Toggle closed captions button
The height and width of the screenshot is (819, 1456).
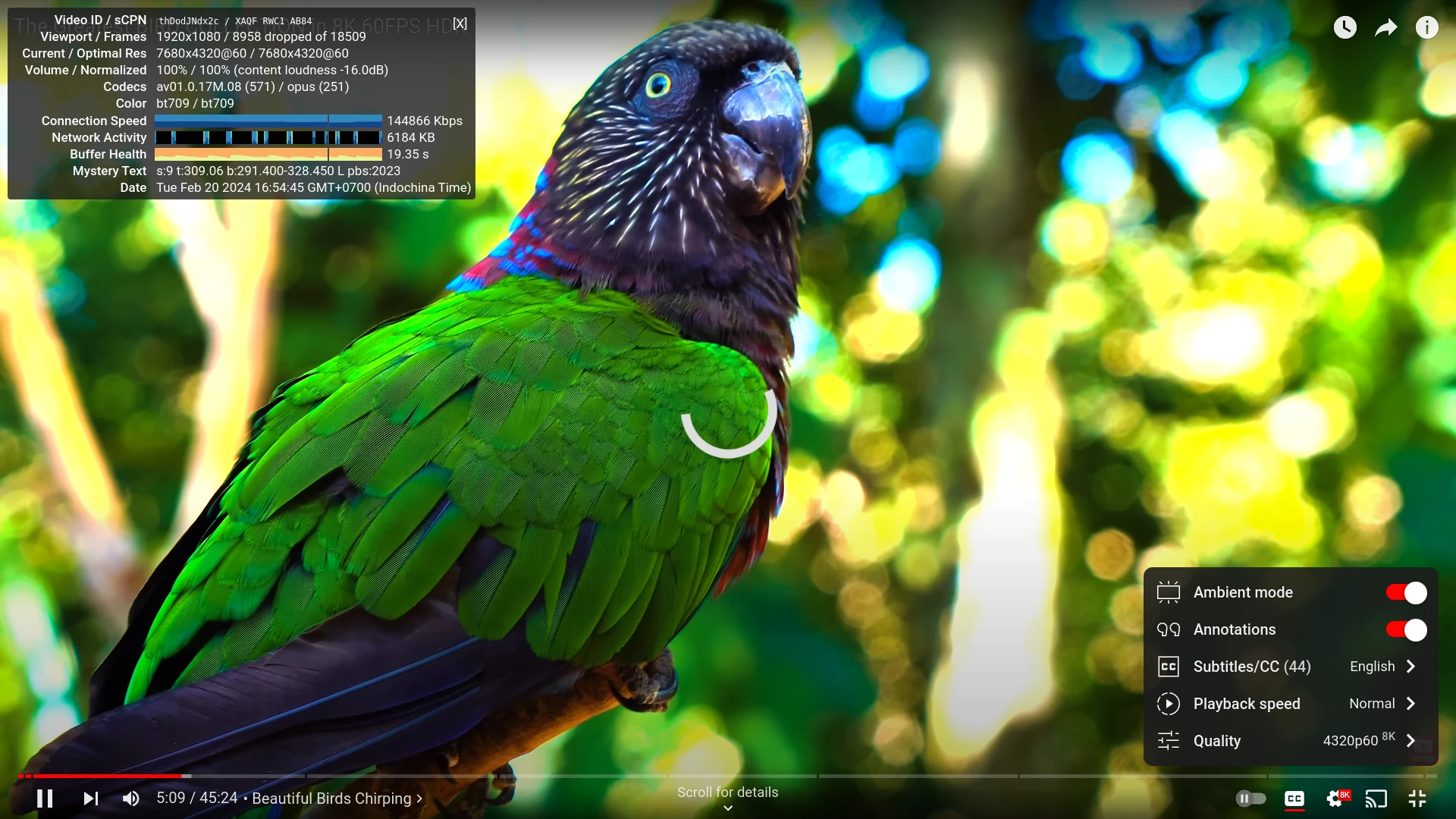(1294, 799)
